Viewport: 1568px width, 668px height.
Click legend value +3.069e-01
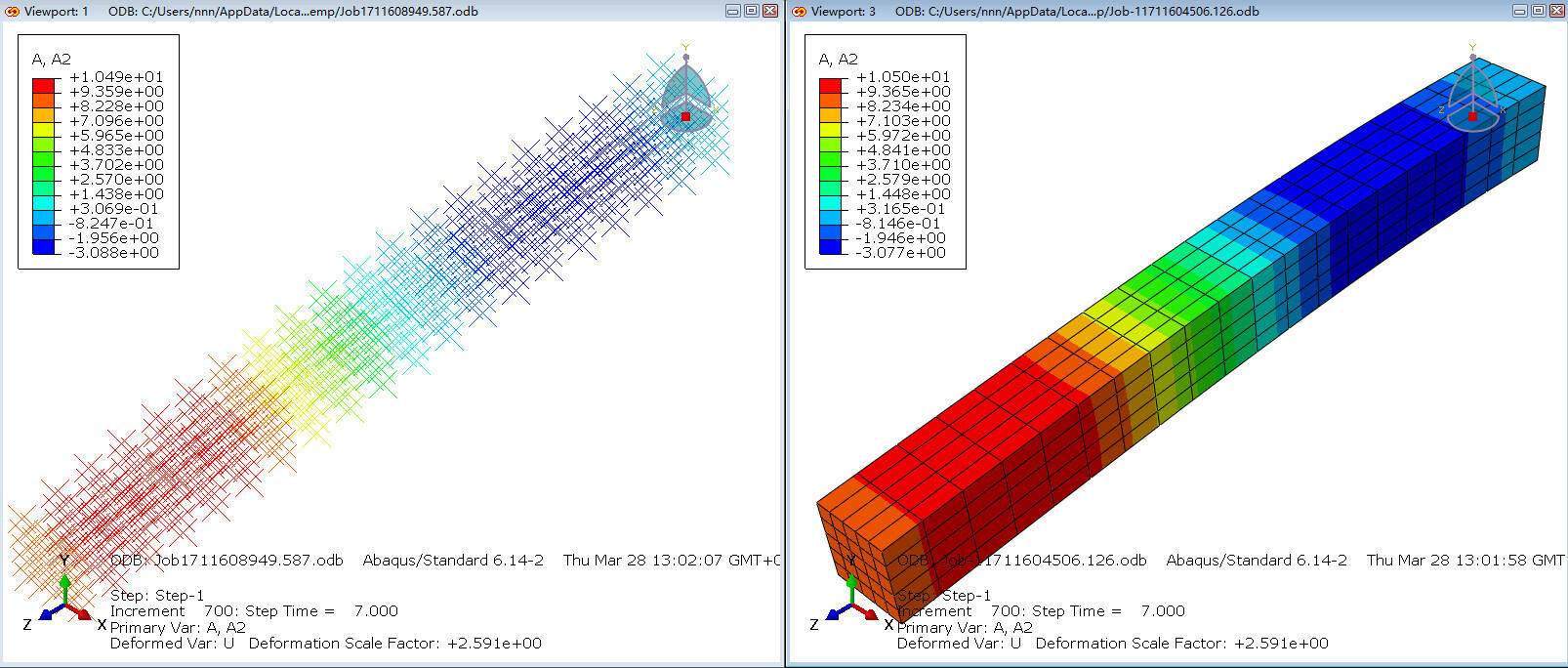click(x=113, y=208)
